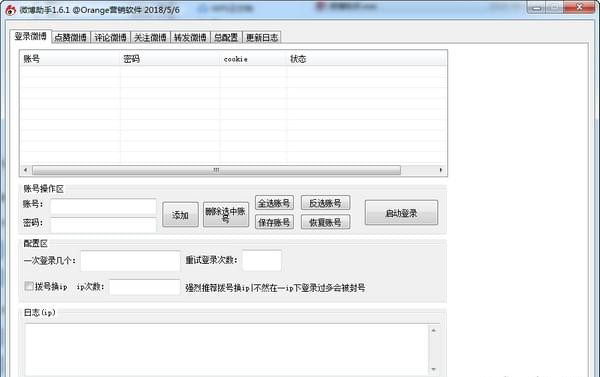
Task: Click the 保存账号 button
Action: tap(274, 222)
